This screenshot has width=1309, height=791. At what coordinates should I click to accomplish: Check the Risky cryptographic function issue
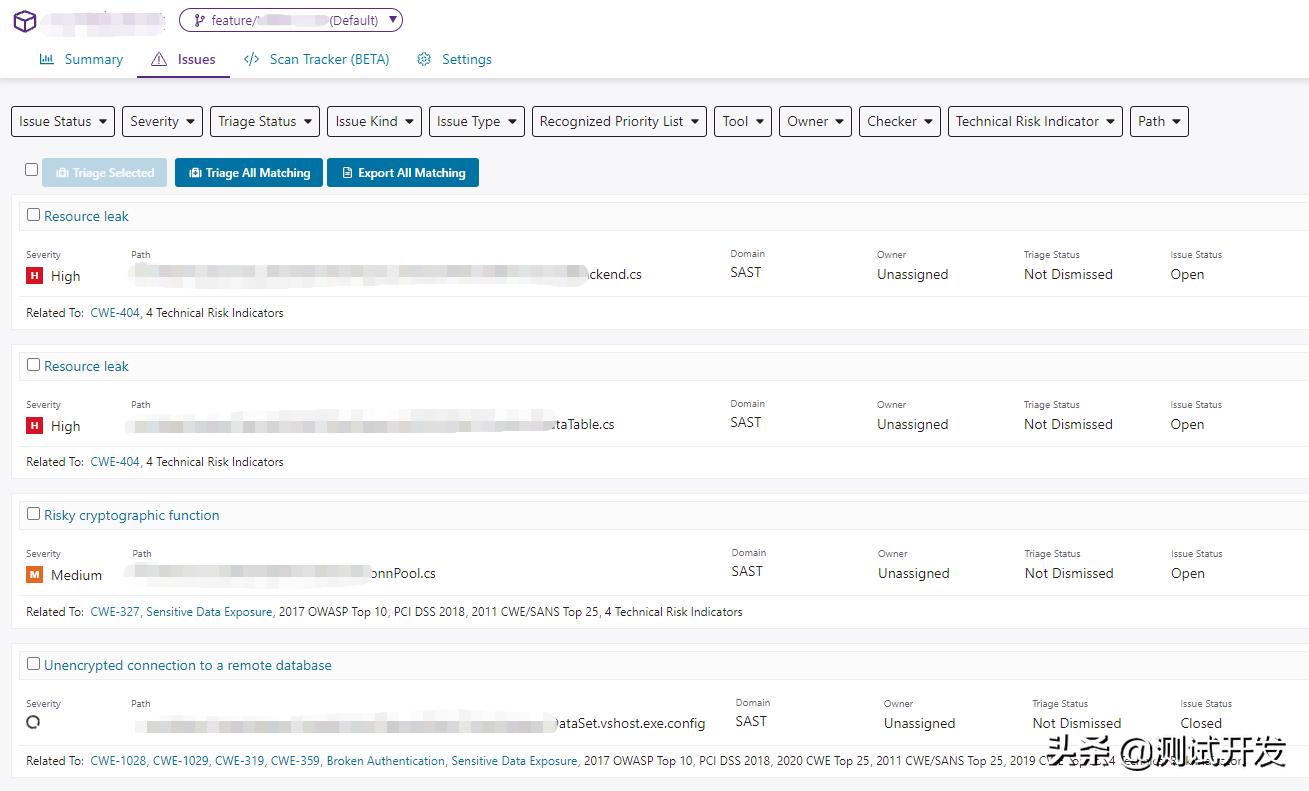(33, 514)
